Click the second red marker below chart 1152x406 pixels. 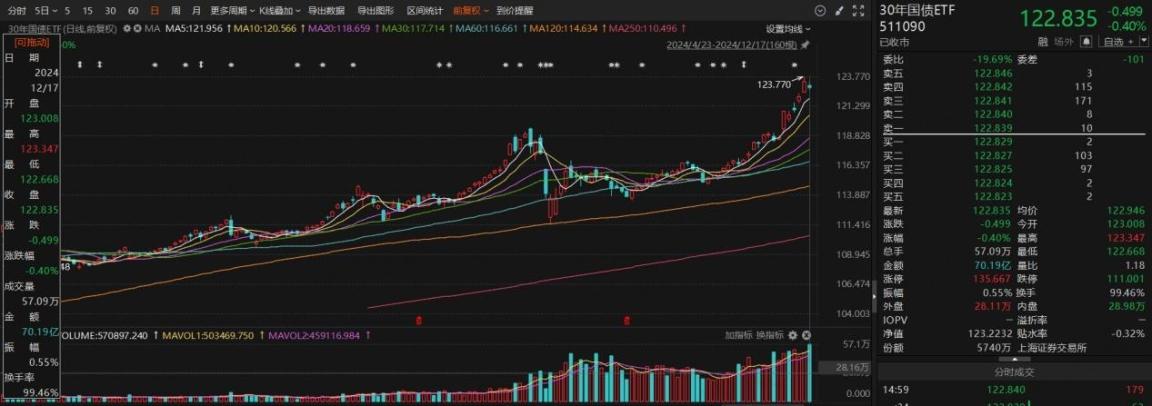click(627, 320)
